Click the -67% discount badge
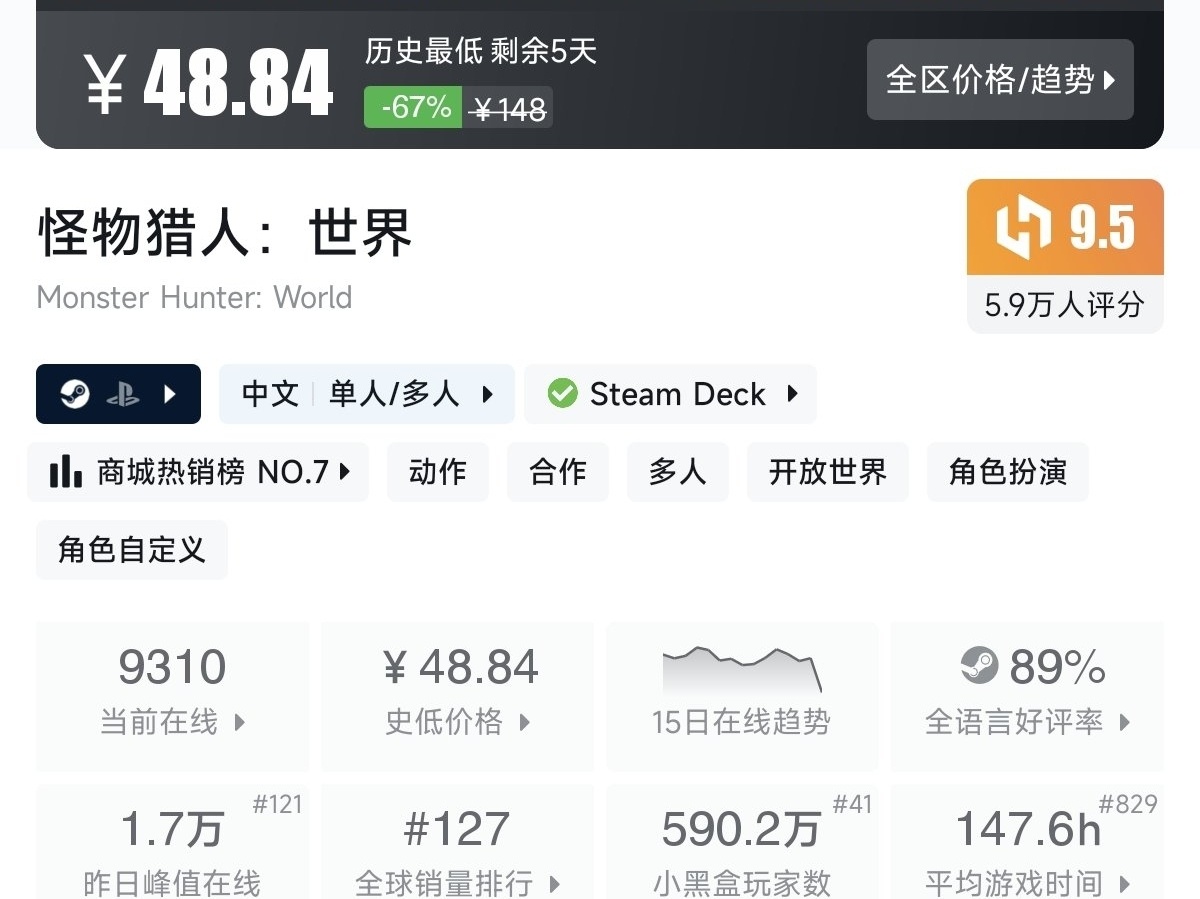The height and width of the screenshot is (899, 1200). tap(413, 107)
